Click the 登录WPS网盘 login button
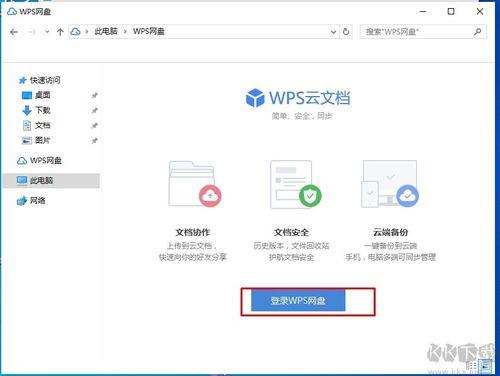This screenshot has width=500, height=376. click(x=298, y=301)
